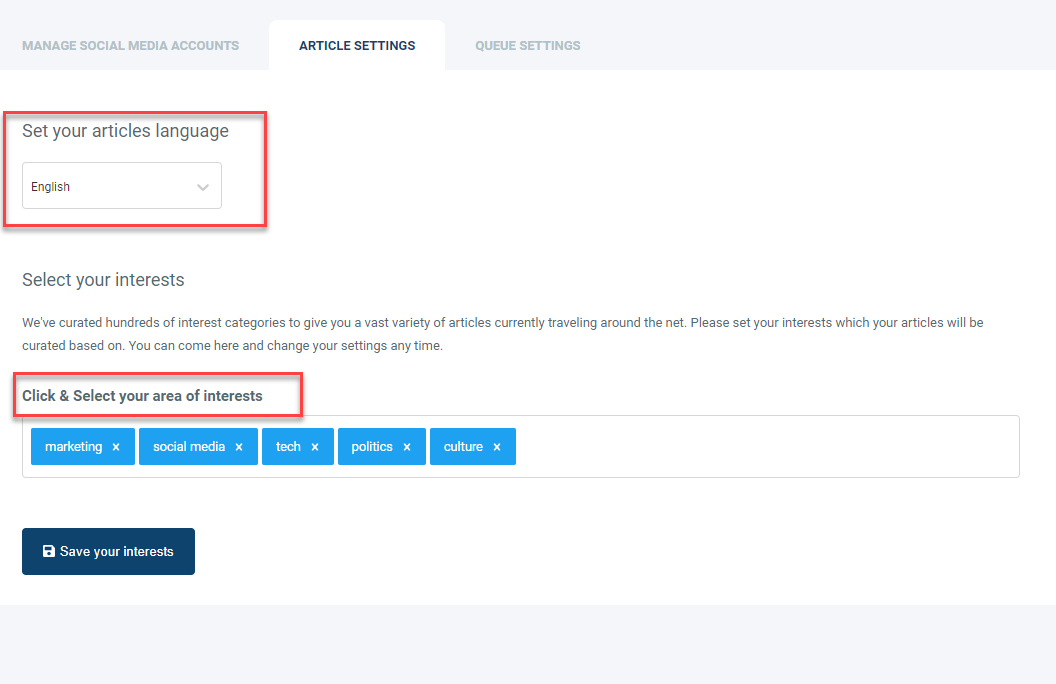This screenshot has width=1056, height=684.
Task: Remove the culture interest tag
Action: click(497, 446)
